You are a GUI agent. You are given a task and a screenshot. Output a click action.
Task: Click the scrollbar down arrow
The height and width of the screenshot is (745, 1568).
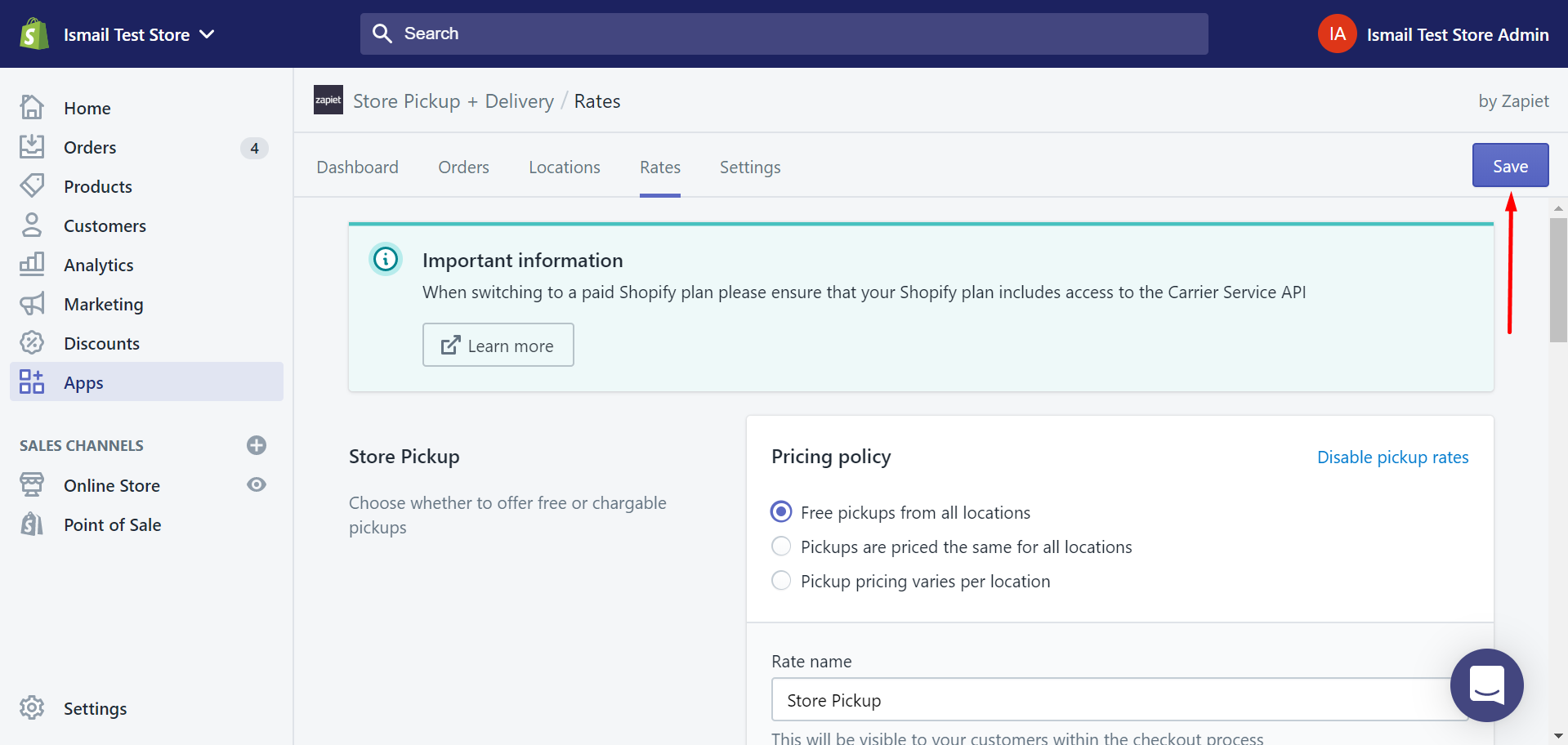coord(1558,736)
